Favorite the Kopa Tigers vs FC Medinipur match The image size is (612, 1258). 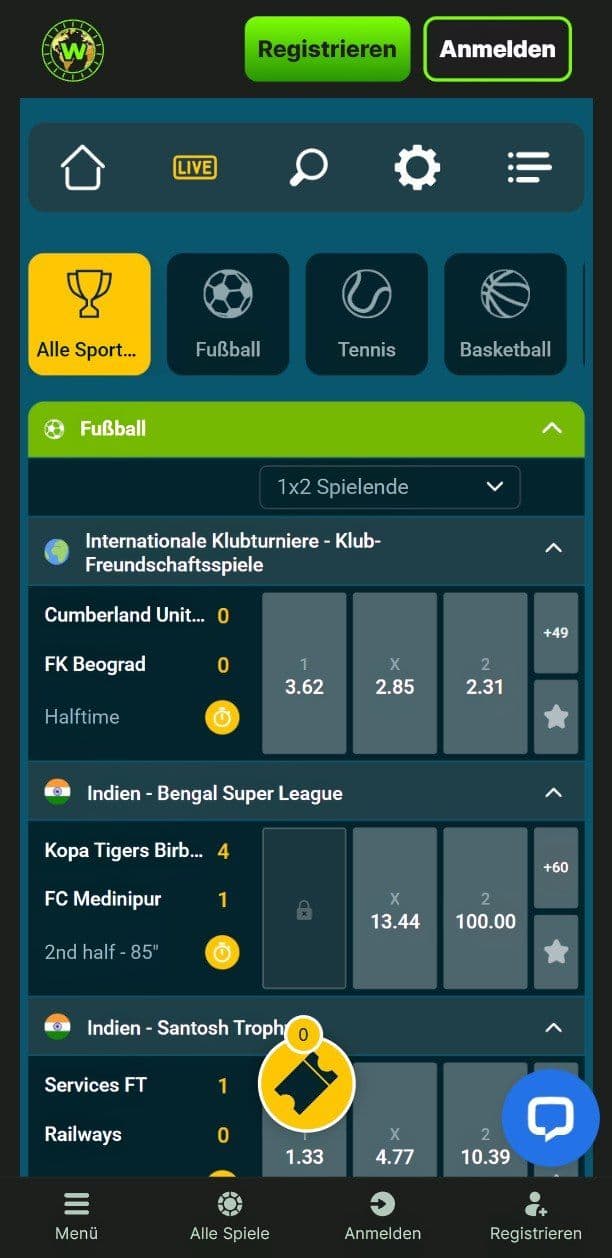[x=556, y=952]
